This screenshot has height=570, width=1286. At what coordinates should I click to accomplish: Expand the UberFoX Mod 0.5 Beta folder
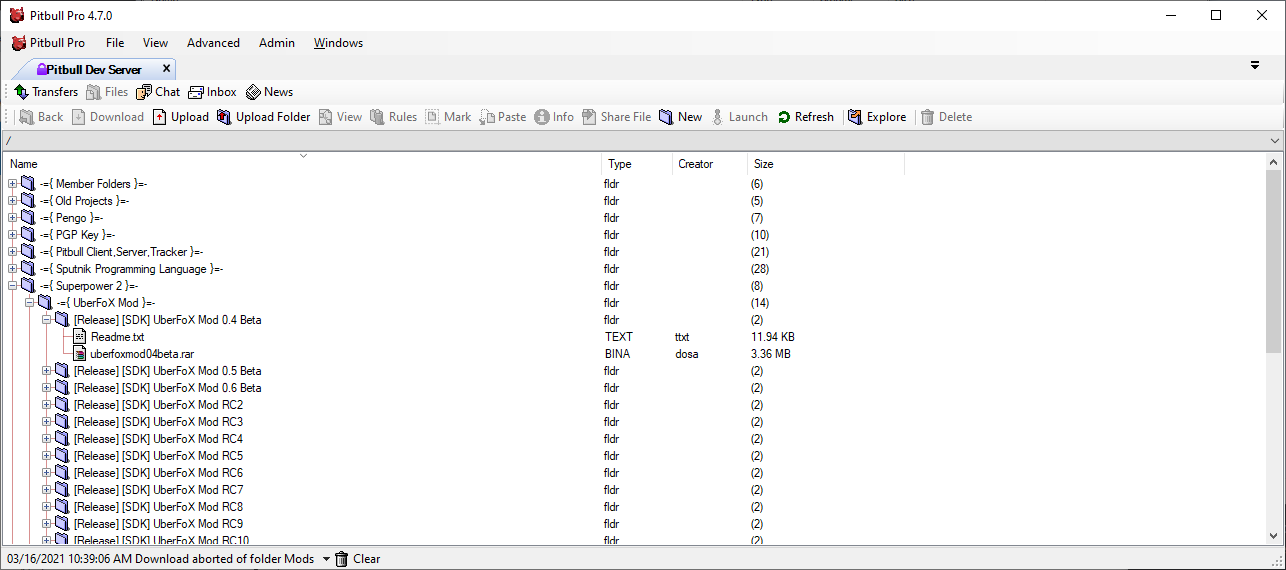click(47, 371)
